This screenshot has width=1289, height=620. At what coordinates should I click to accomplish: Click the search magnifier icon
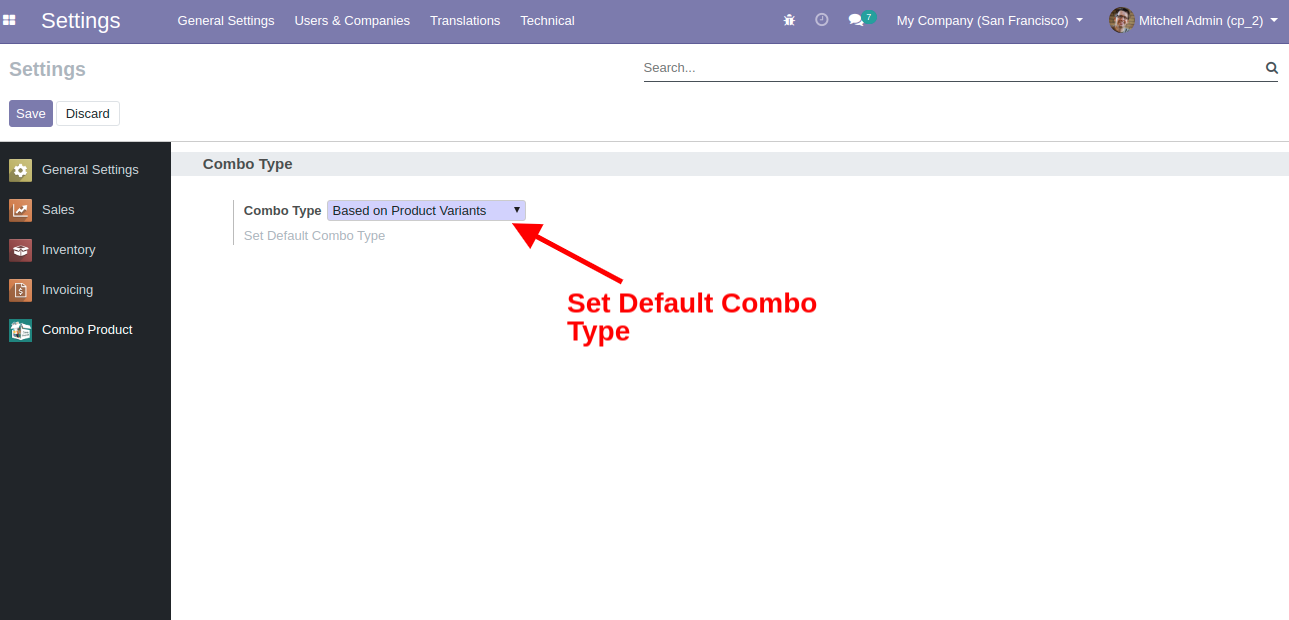pos(1271,67)
